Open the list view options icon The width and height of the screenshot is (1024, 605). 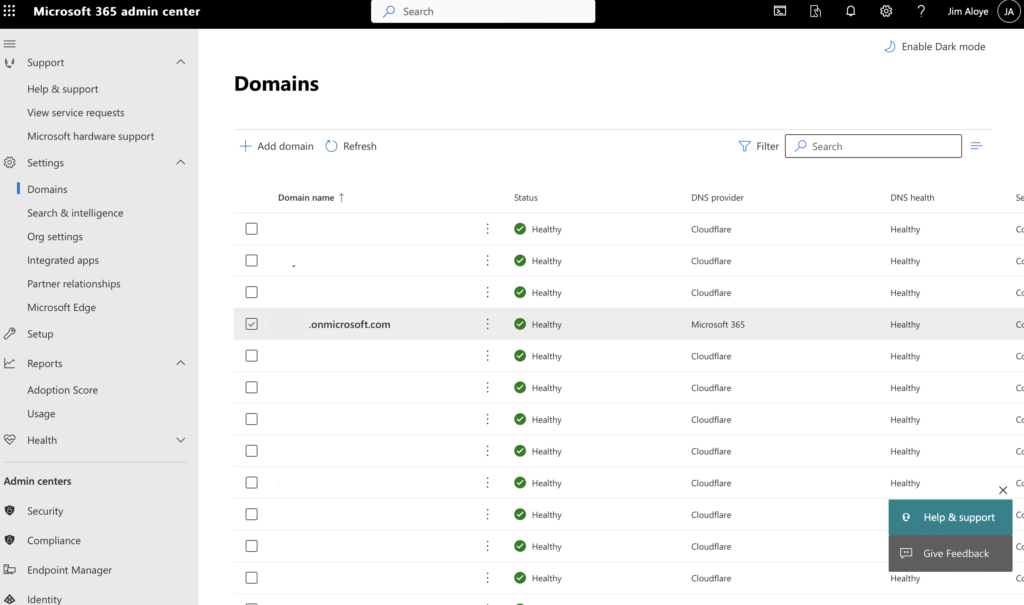[x=976, y=146]
